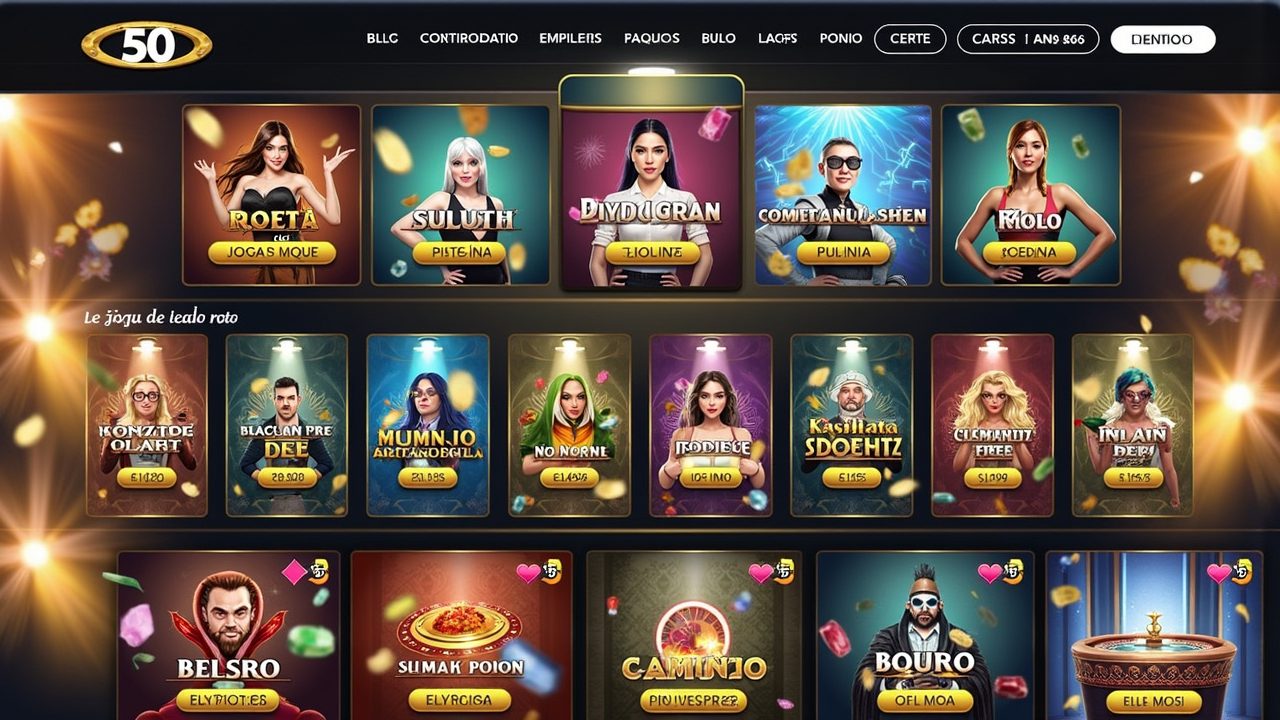The image size is (1280, 720).
Task: Click the heart icon on CAMINIO card
Action: point(761,573)
